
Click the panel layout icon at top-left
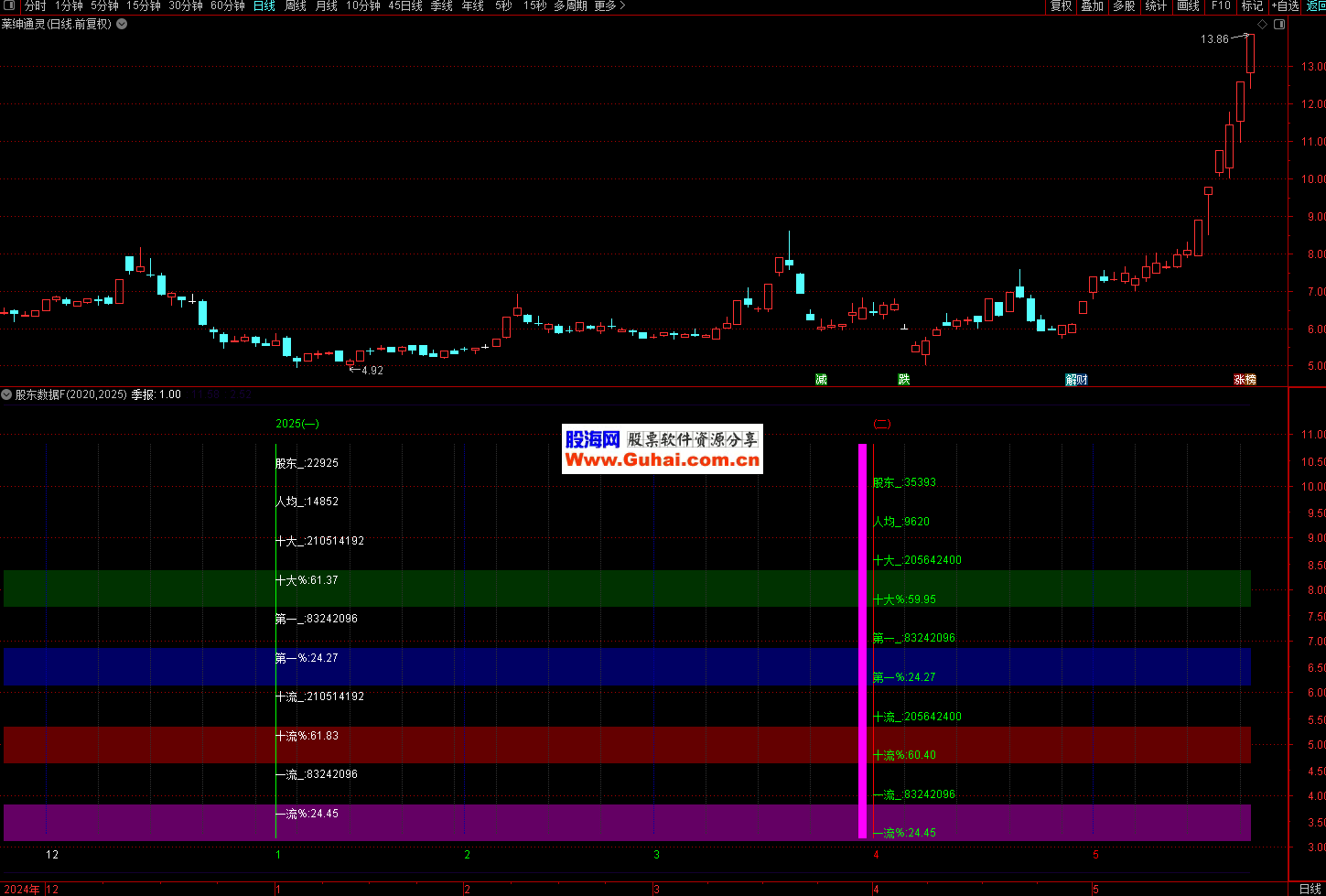click(9, 5)
